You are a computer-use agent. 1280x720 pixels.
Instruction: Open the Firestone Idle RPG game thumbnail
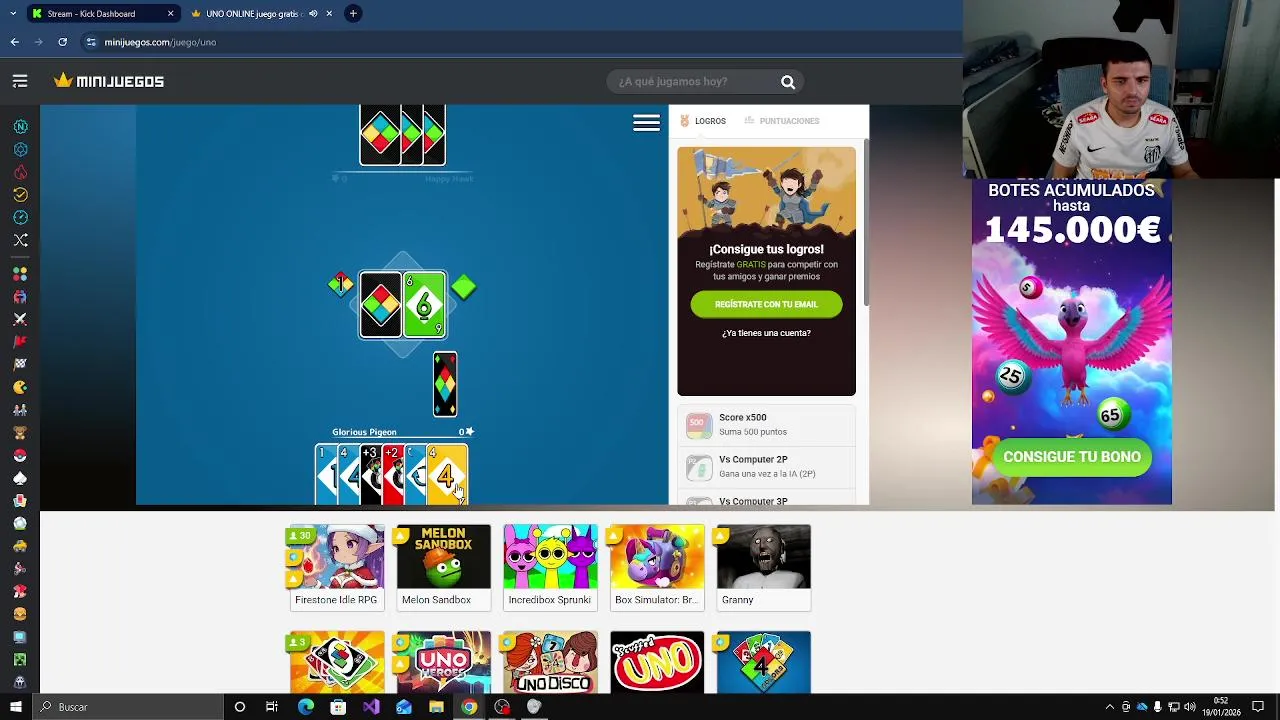[x=336, y=567]
